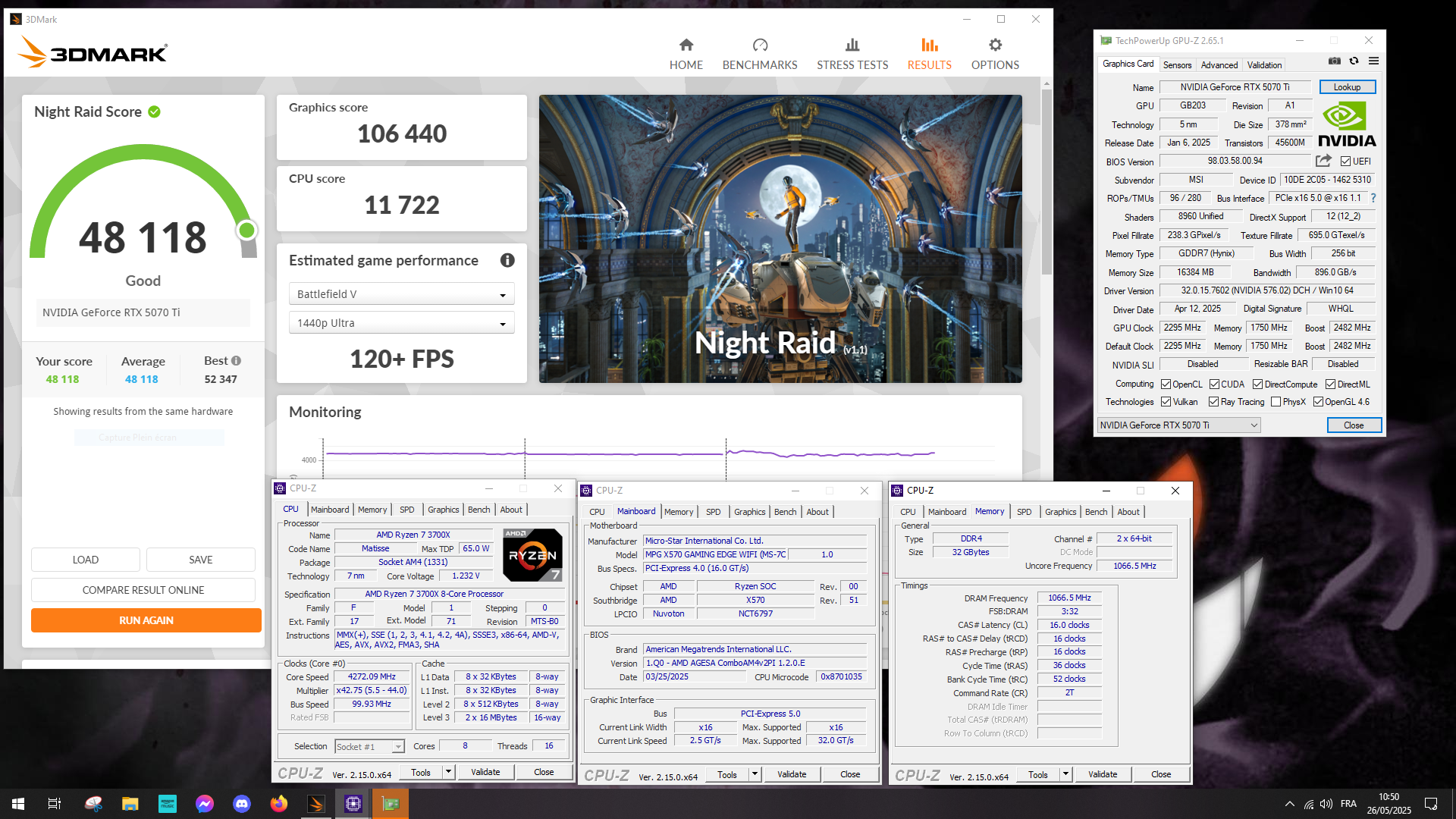
Task: Open Firefox from the taskbar
Action: pyautogui.click(x=278, y=804)
